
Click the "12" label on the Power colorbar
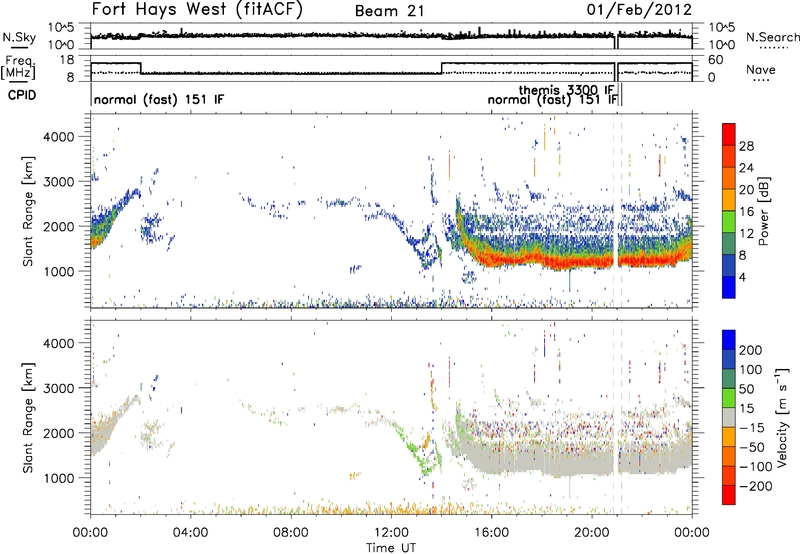746,233
